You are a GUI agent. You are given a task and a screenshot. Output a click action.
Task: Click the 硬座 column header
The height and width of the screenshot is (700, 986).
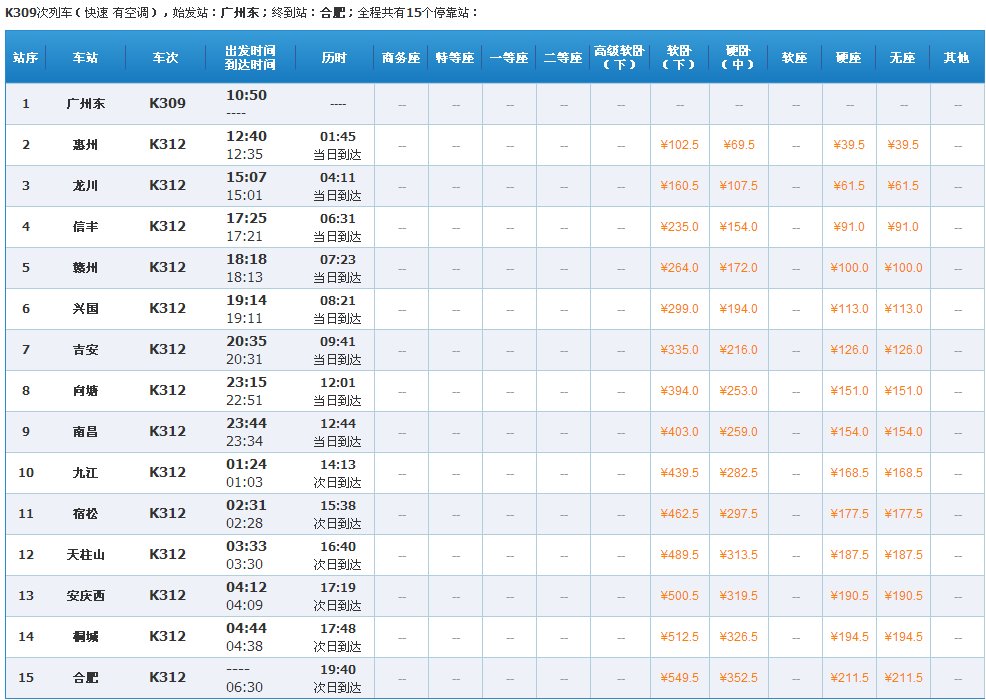(x=849, y=58)
